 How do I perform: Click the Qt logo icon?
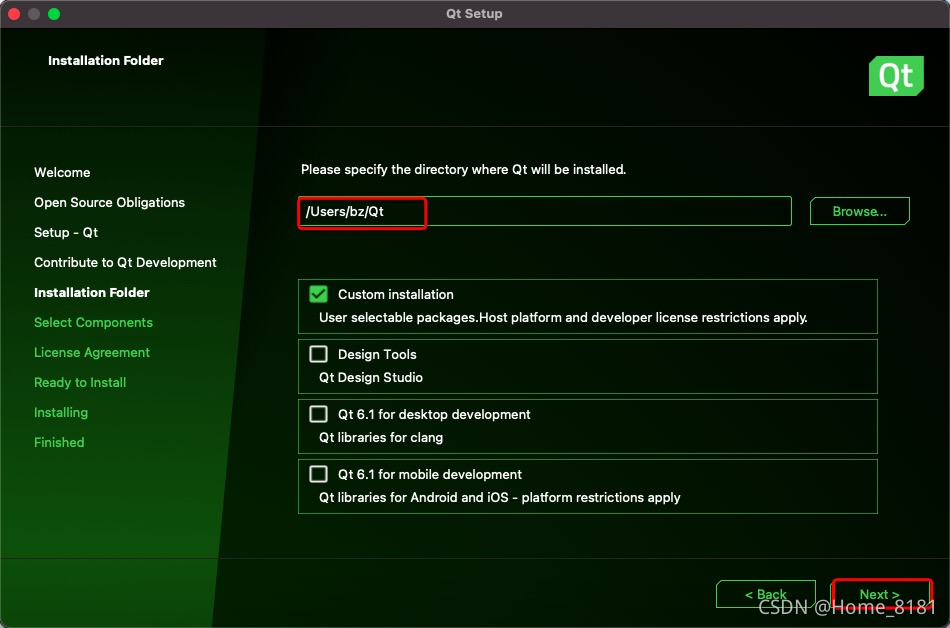pos(895,76)
